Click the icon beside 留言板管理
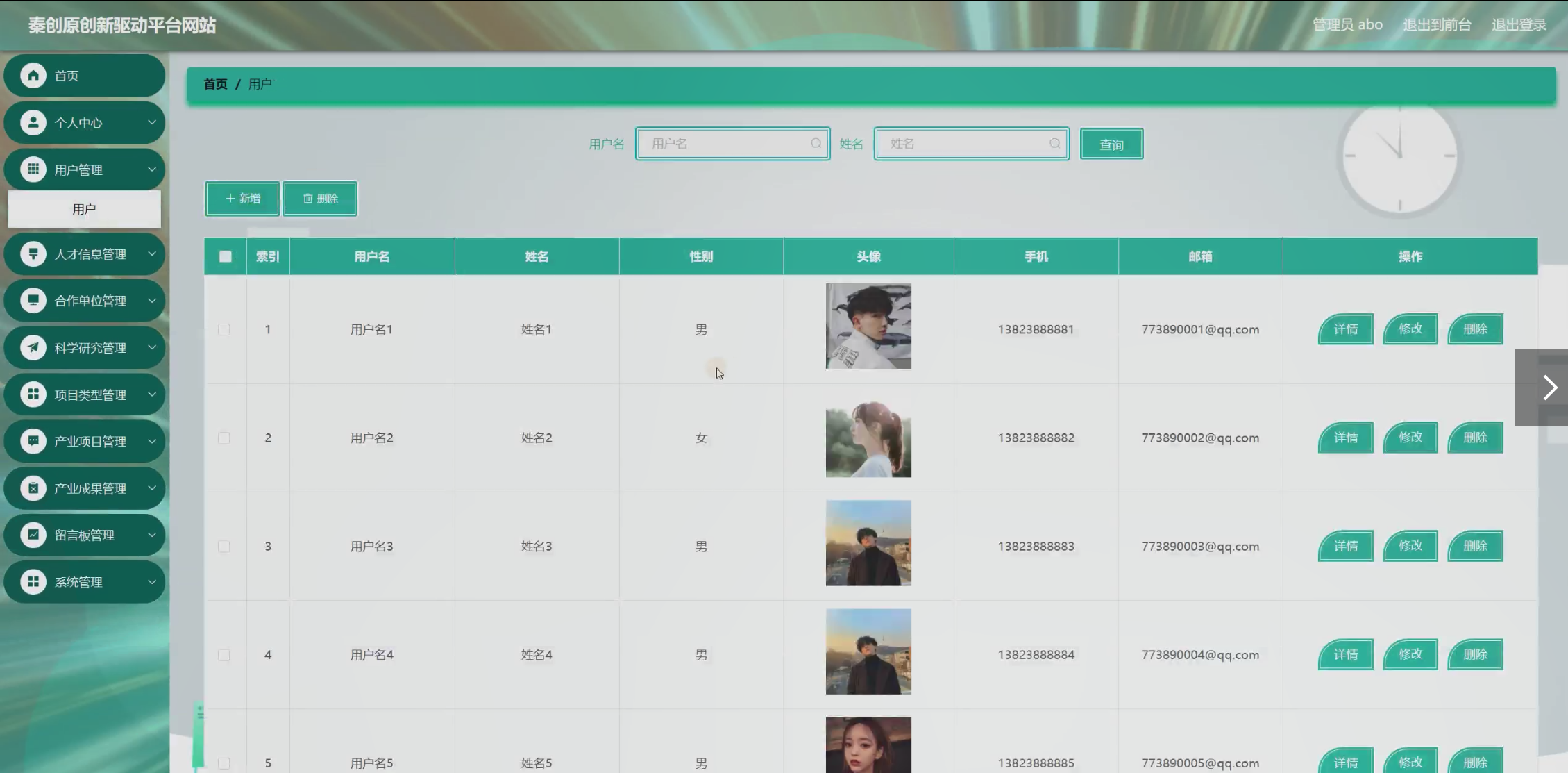1568x773 pixels. (33, 535)
